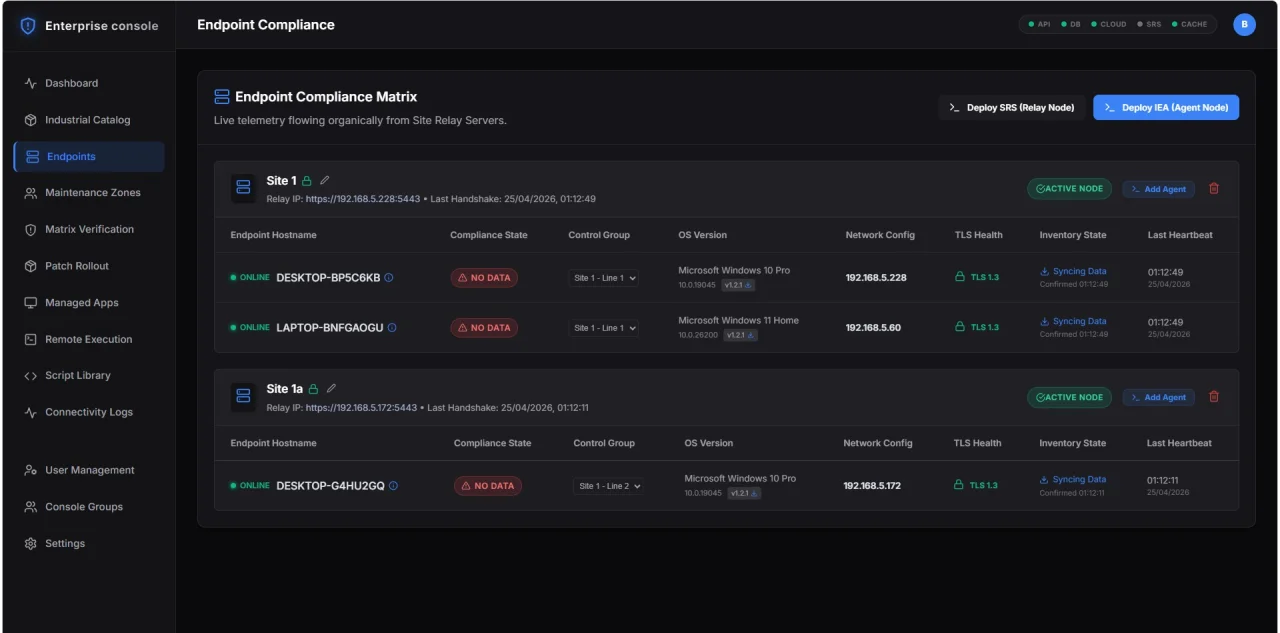This screenshot has height=633, width=1280.
Task: Click the green lock icon beside Site 1
Action: coord(307,181)
